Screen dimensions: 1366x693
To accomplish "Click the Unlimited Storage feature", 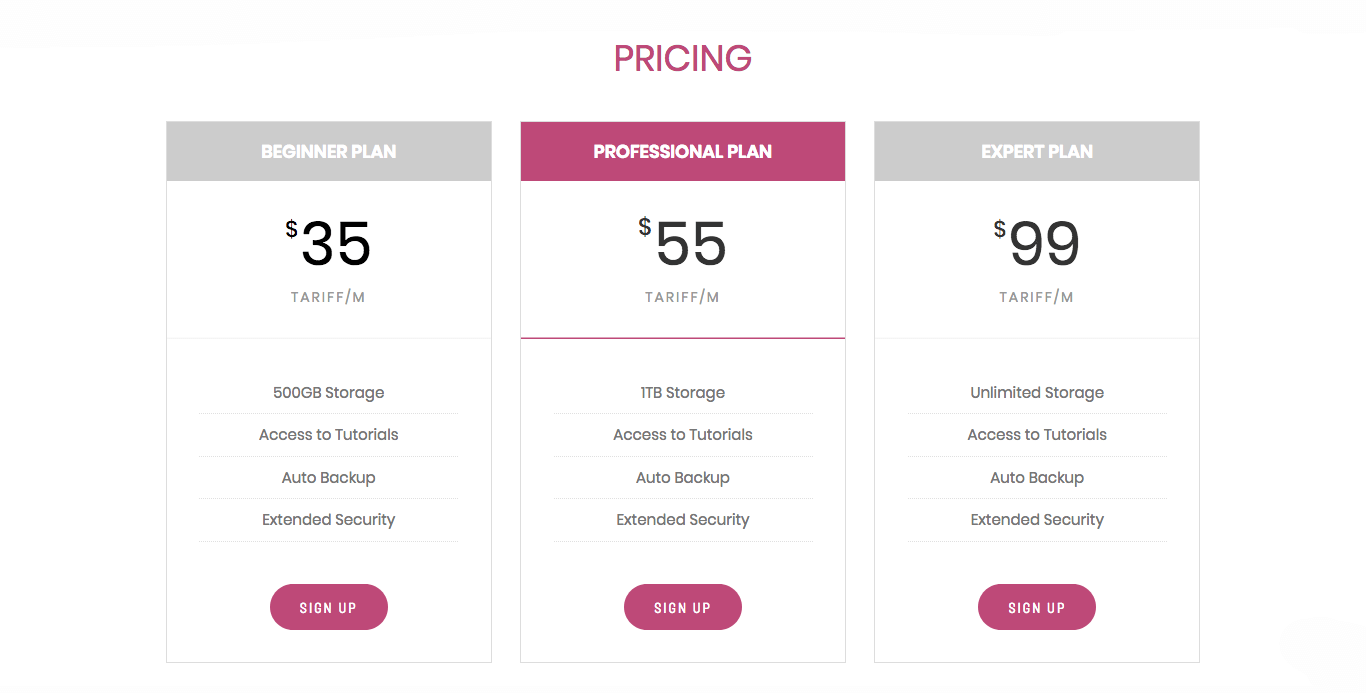I will [x=1036, y=393].
